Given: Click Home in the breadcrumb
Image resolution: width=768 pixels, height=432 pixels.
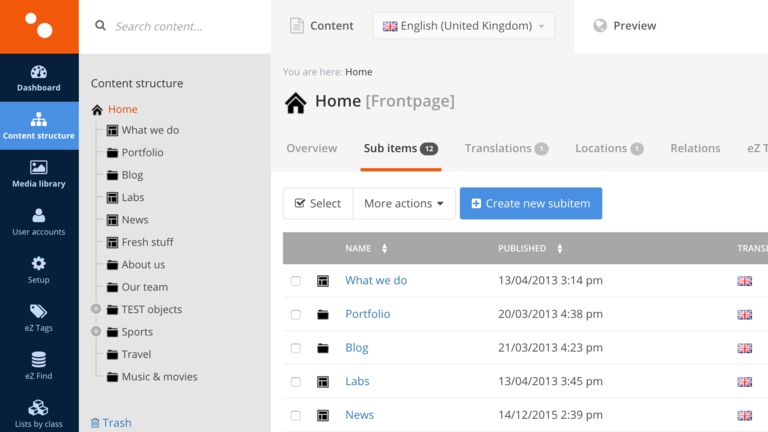Looking at the screenshot, I should (359, 72).
